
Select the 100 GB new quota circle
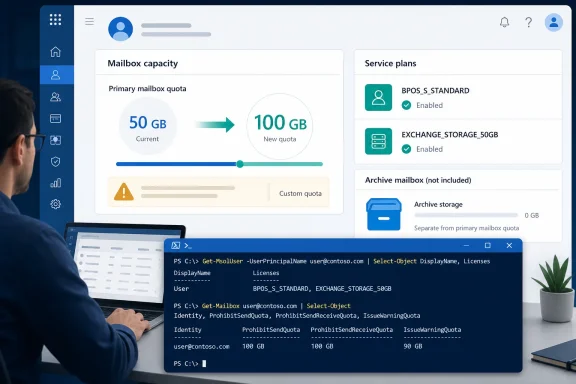(280, 126)
